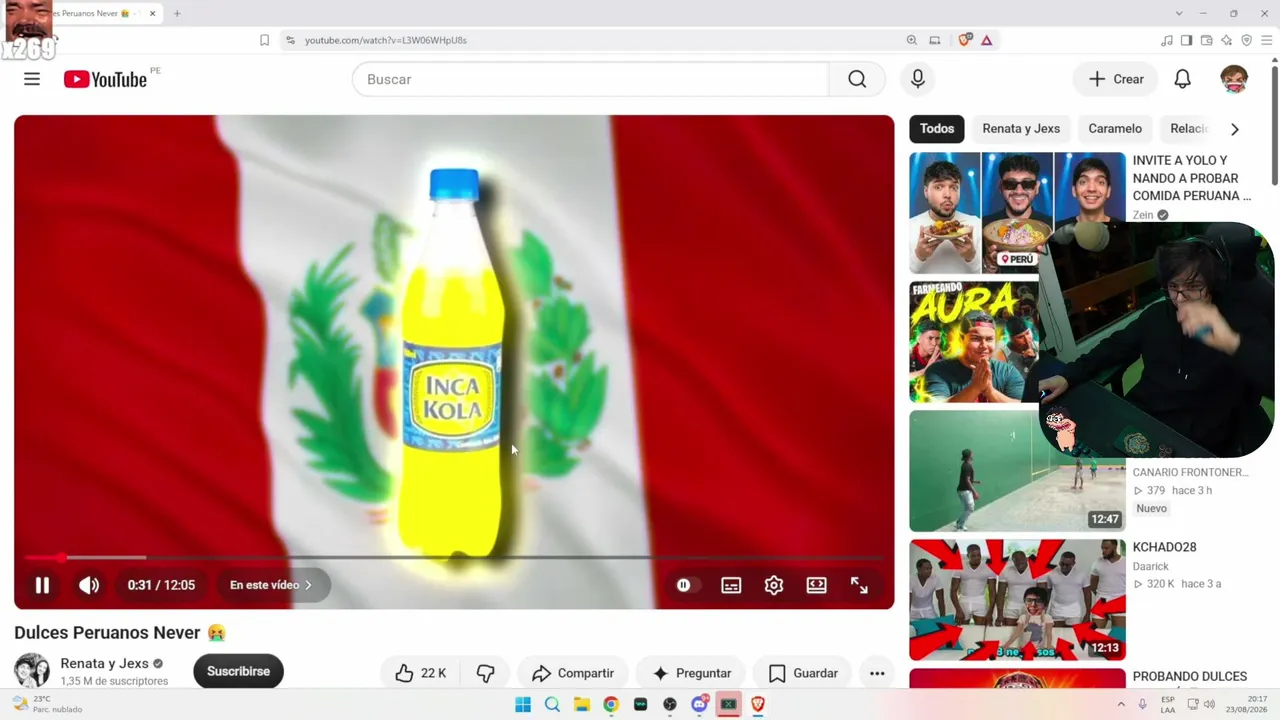Click the Compartir share button
1280x720 pixels.
click(x=573, y=673)
